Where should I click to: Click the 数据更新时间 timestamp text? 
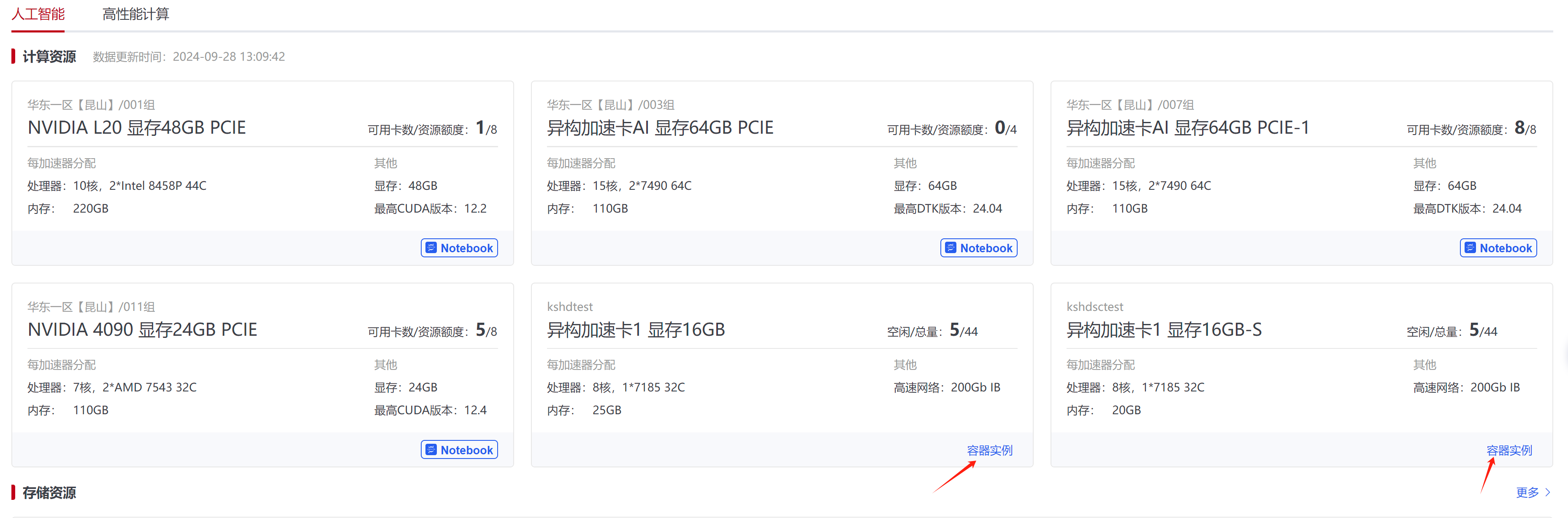point(189,57)
